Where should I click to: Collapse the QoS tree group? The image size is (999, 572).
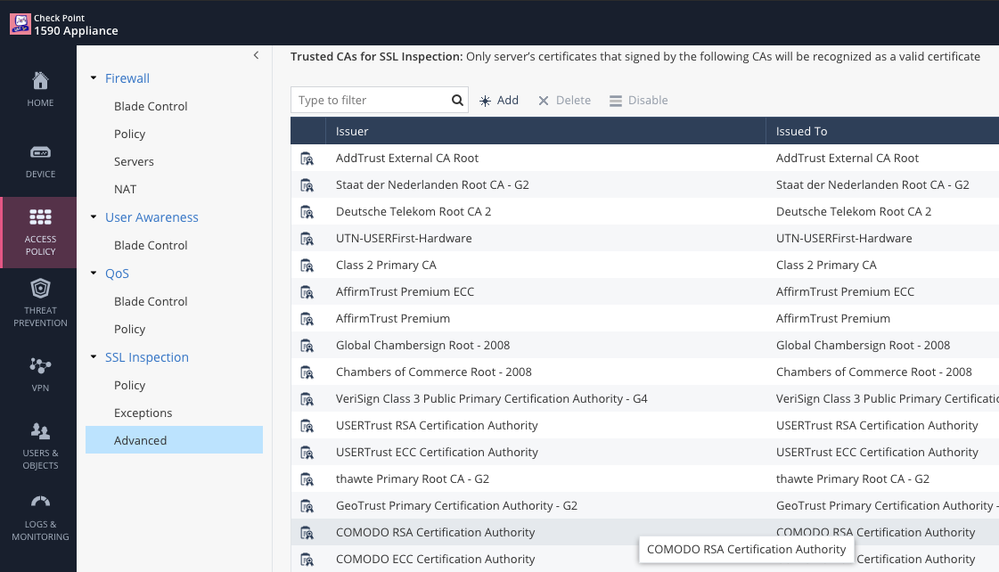coord(94,273)
